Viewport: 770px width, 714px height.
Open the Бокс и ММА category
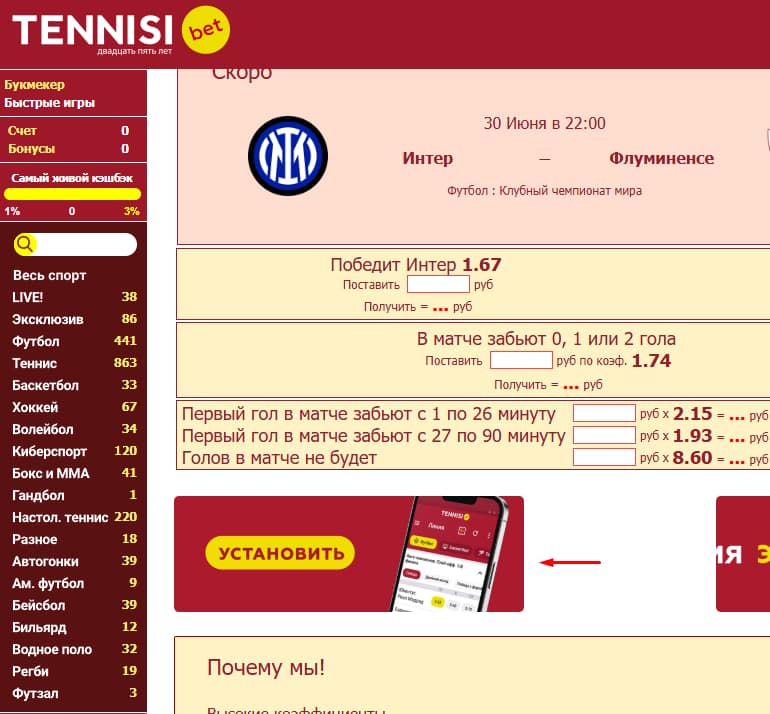coord(74,473)
